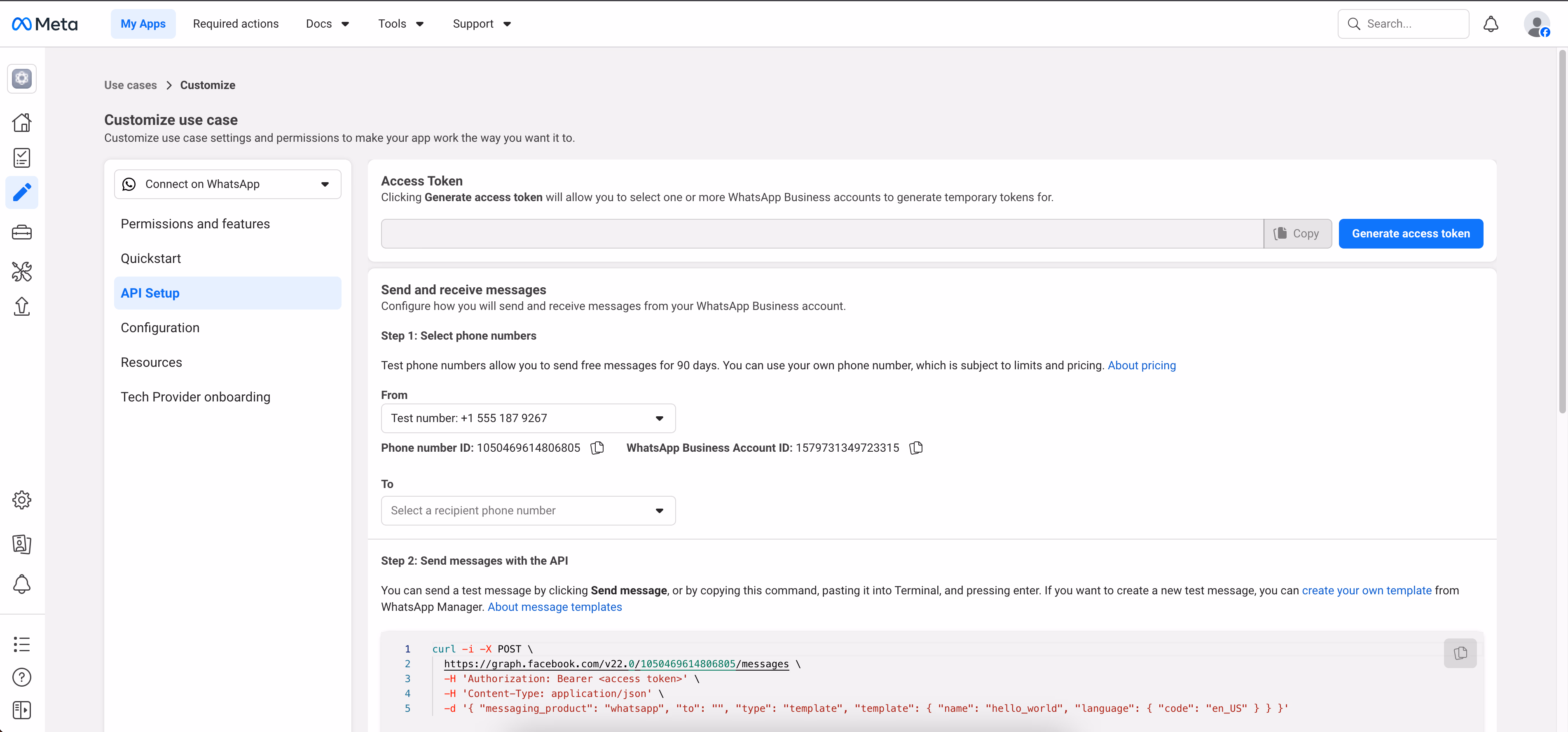Screen dimensions: 1568x732
Task: Open app settings gear icon in sidebar
Action: point(22,500)
